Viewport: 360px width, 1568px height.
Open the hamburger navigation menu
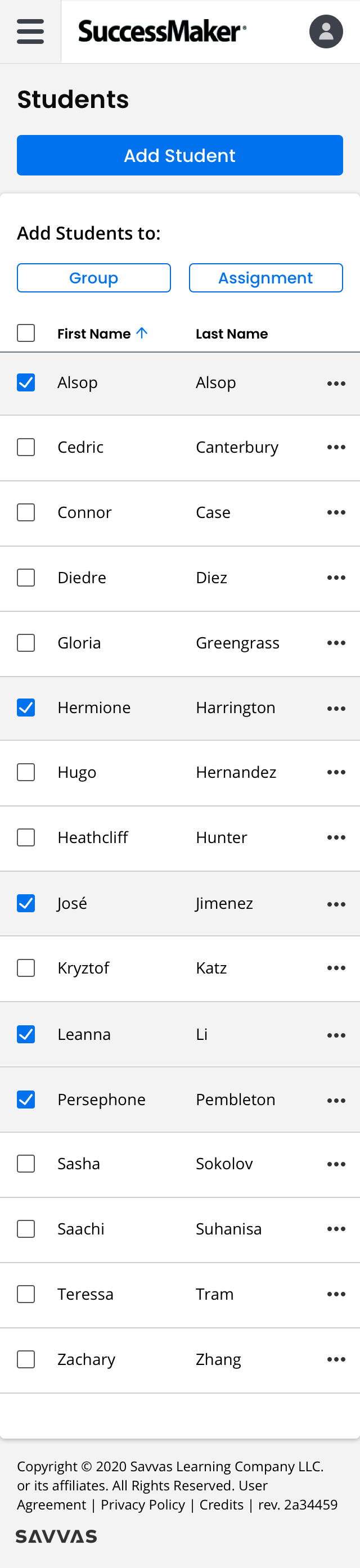[30, 31]
